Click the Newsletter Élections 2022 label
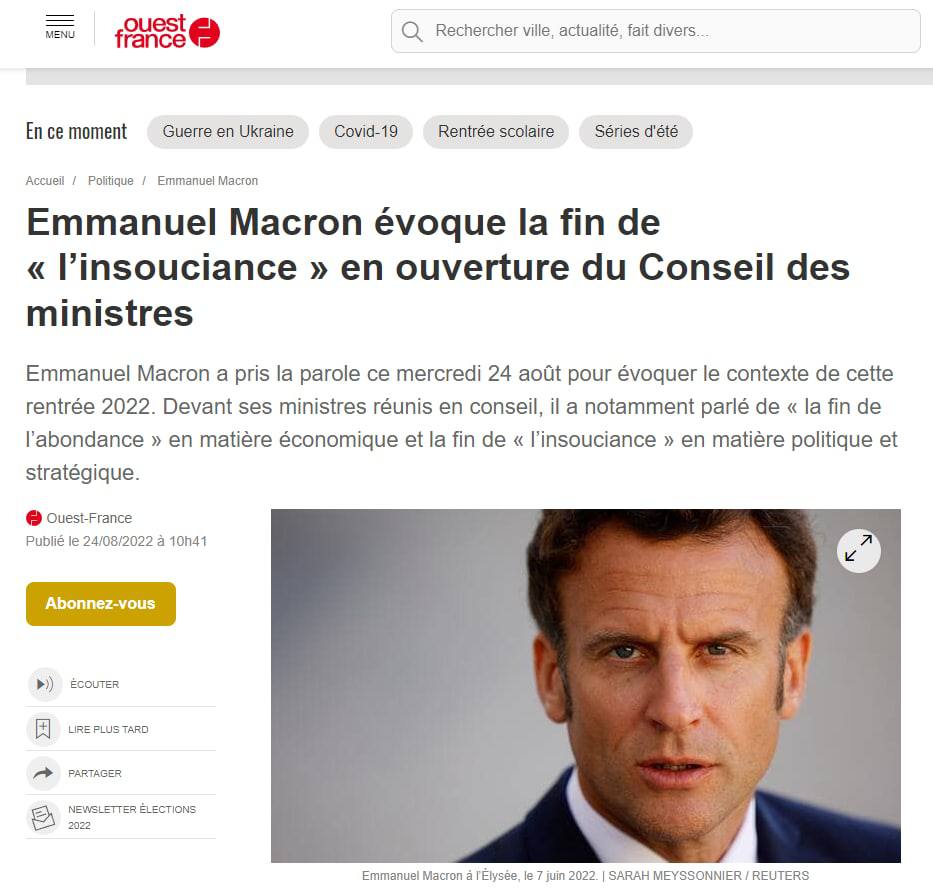933x891 pixels. point(132,817)
